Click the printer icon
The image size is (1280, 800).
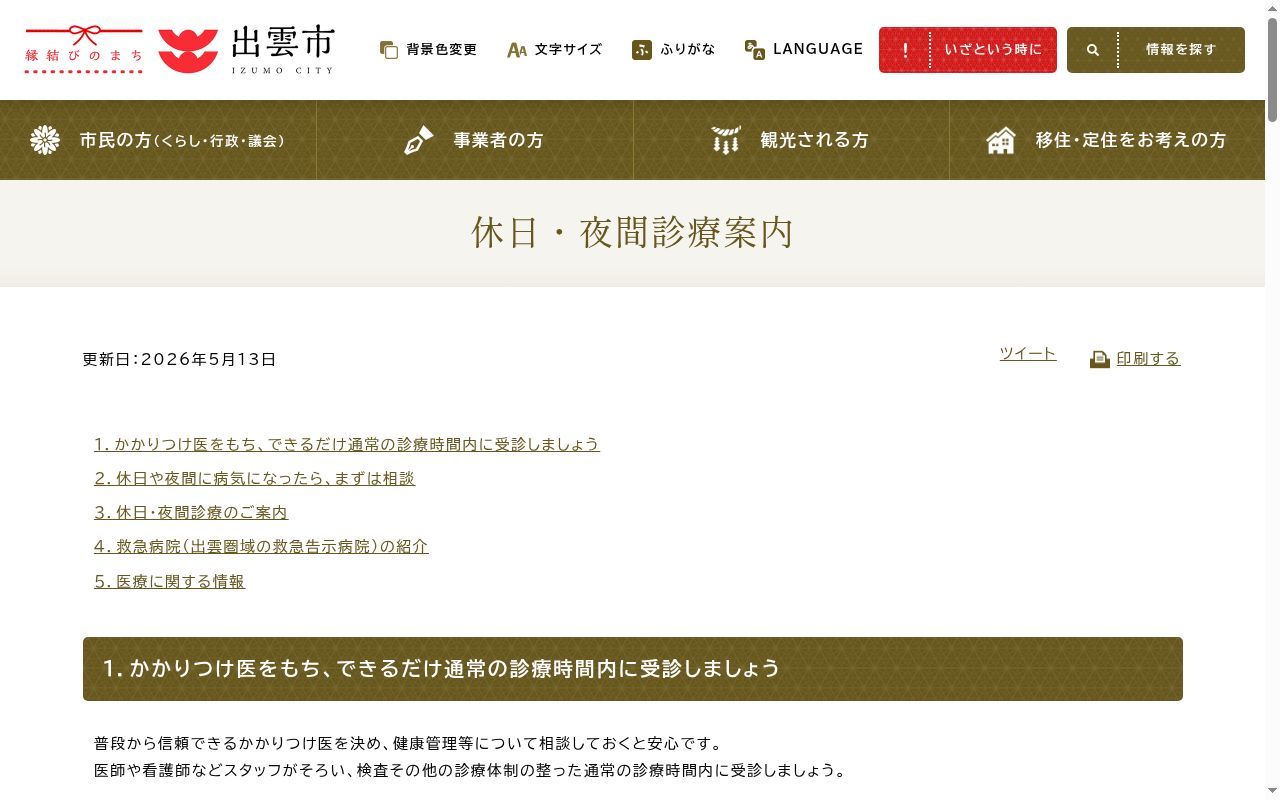pyautogui.click(x=1100, y=359)
